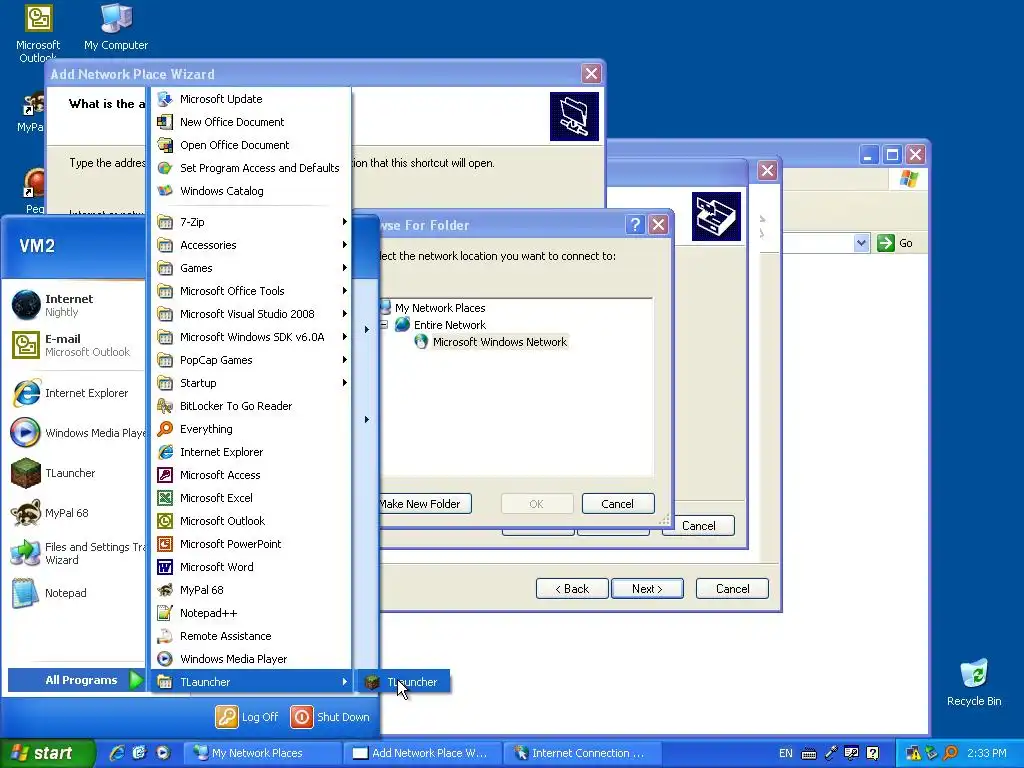
Task: Click the Open Office Document icon
Action: pyautogui.click(x=165, y=145)
